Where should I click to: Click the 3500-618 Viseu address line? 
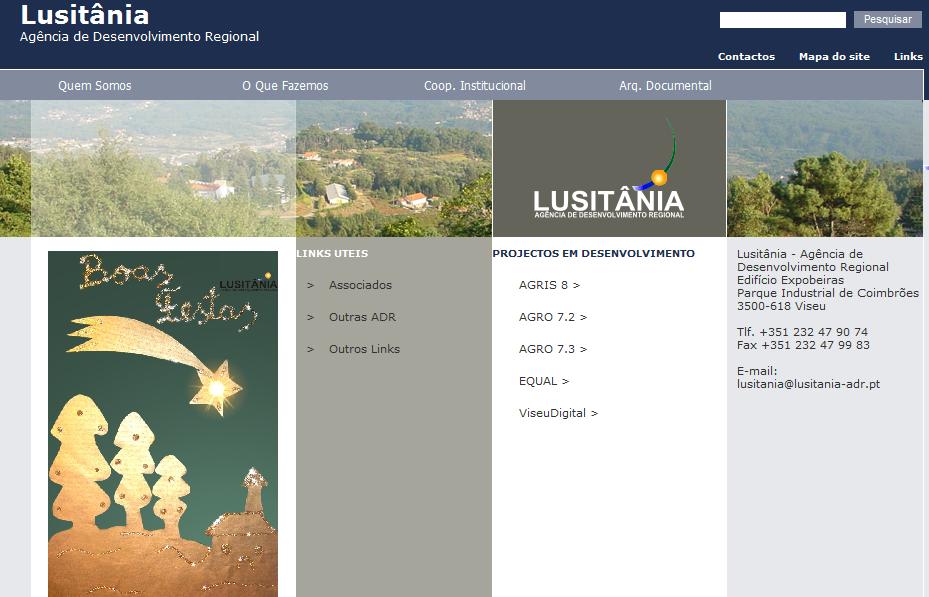click(x=781, y=306)
